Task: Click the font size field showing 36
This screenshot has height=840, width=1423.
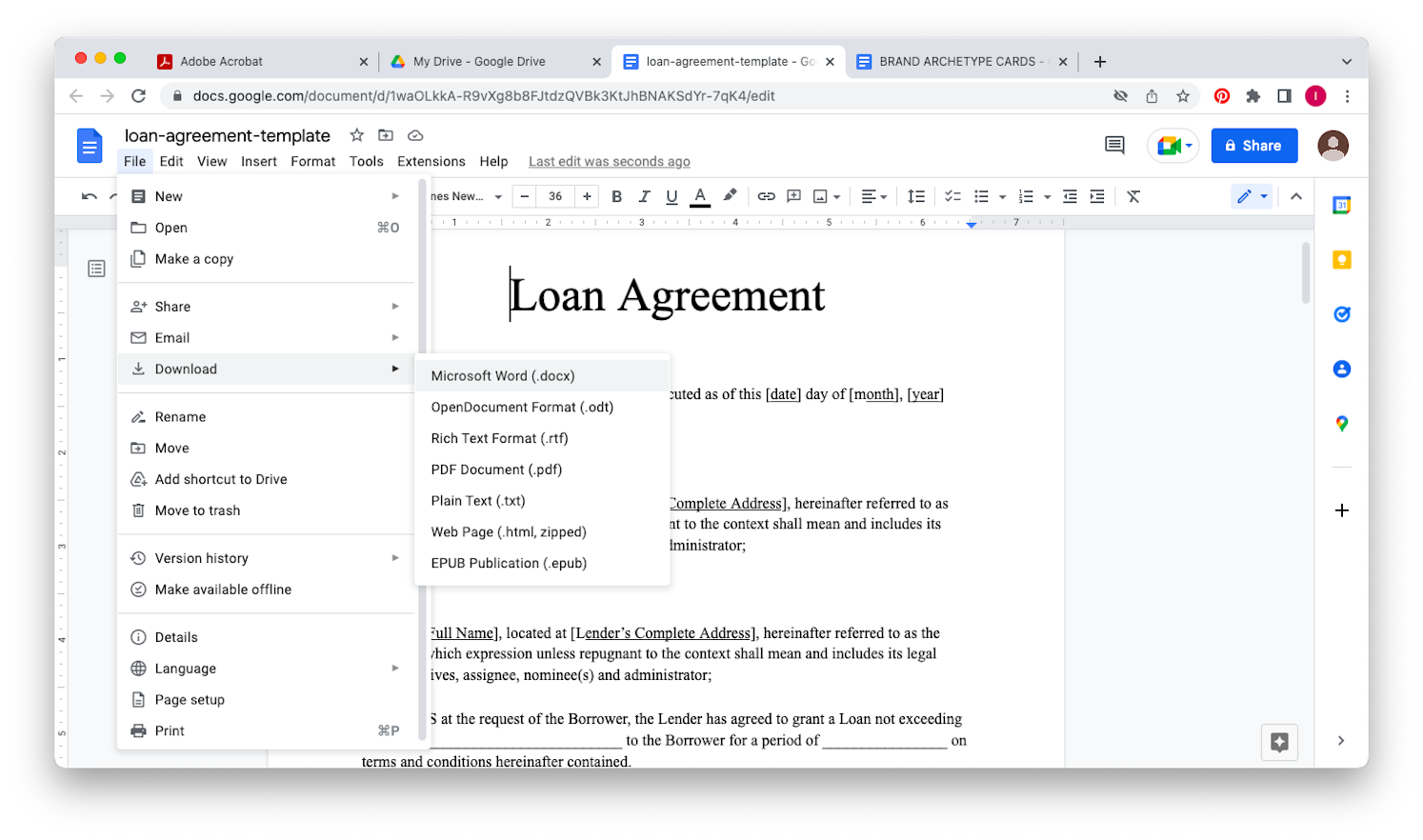Action: point(555,196)
